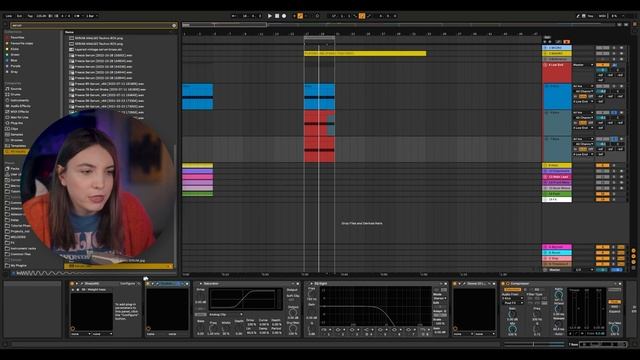Open the Samples browser category
This screenshot has width=640, height=360.
(17, 134)
